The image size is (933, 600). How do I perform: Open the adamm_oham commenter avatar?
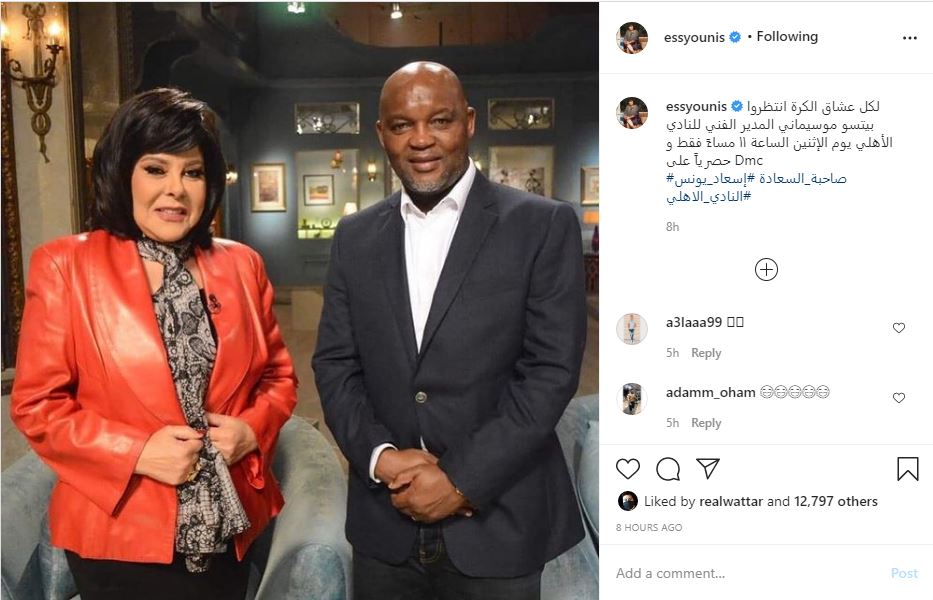(631, 398)
